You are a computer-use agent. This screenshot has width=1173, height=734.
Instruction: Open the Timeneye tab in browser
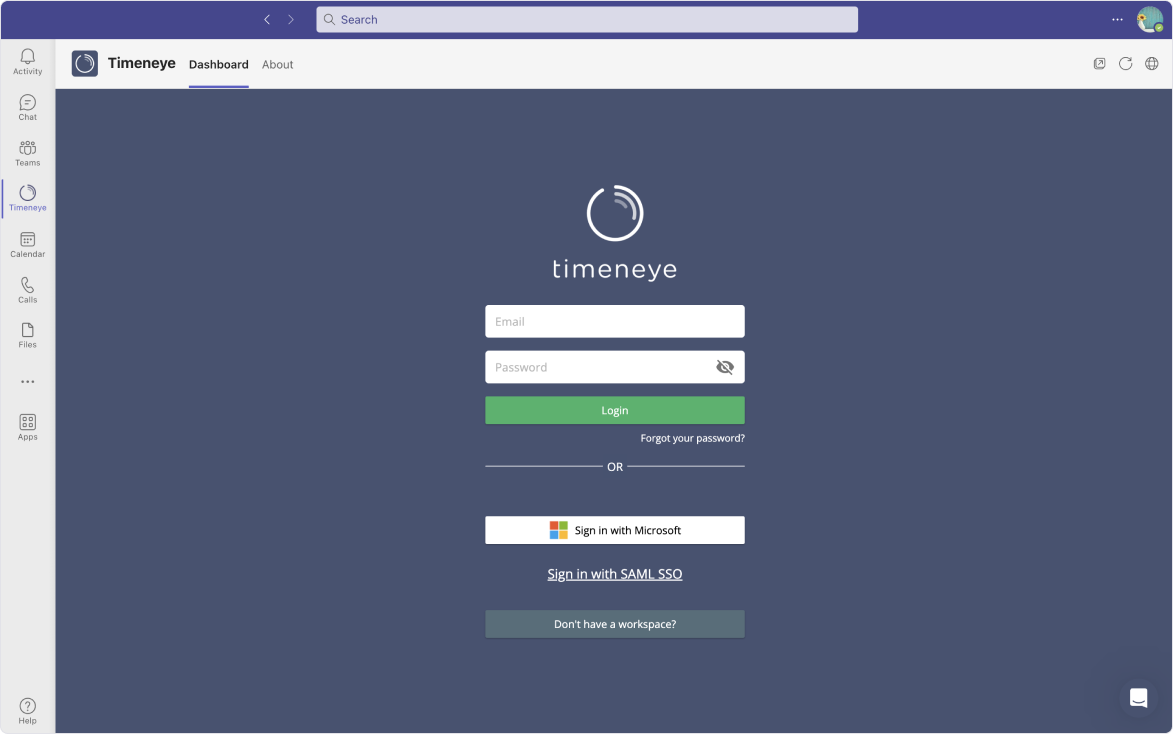point(1099,63)
